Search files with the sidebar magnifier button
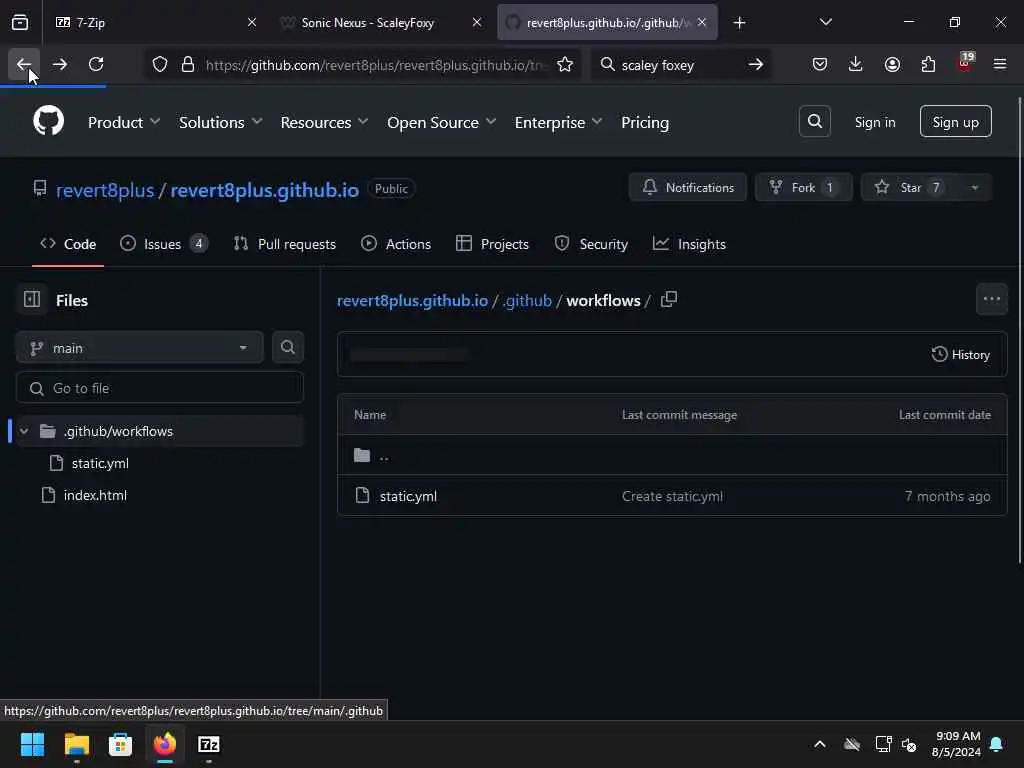Viewport: 1024px width, 768px height. 287,347
